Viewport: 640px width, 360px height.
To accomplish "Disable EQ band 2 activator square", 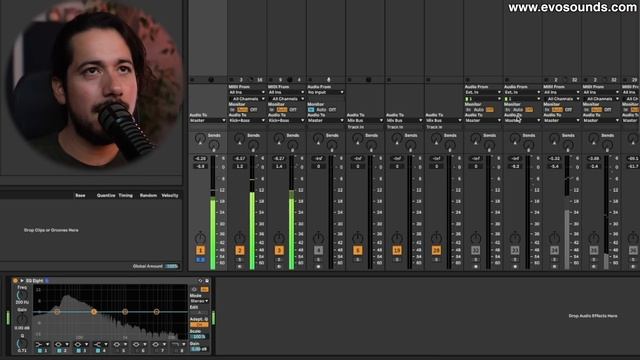I will pos(59,351).
